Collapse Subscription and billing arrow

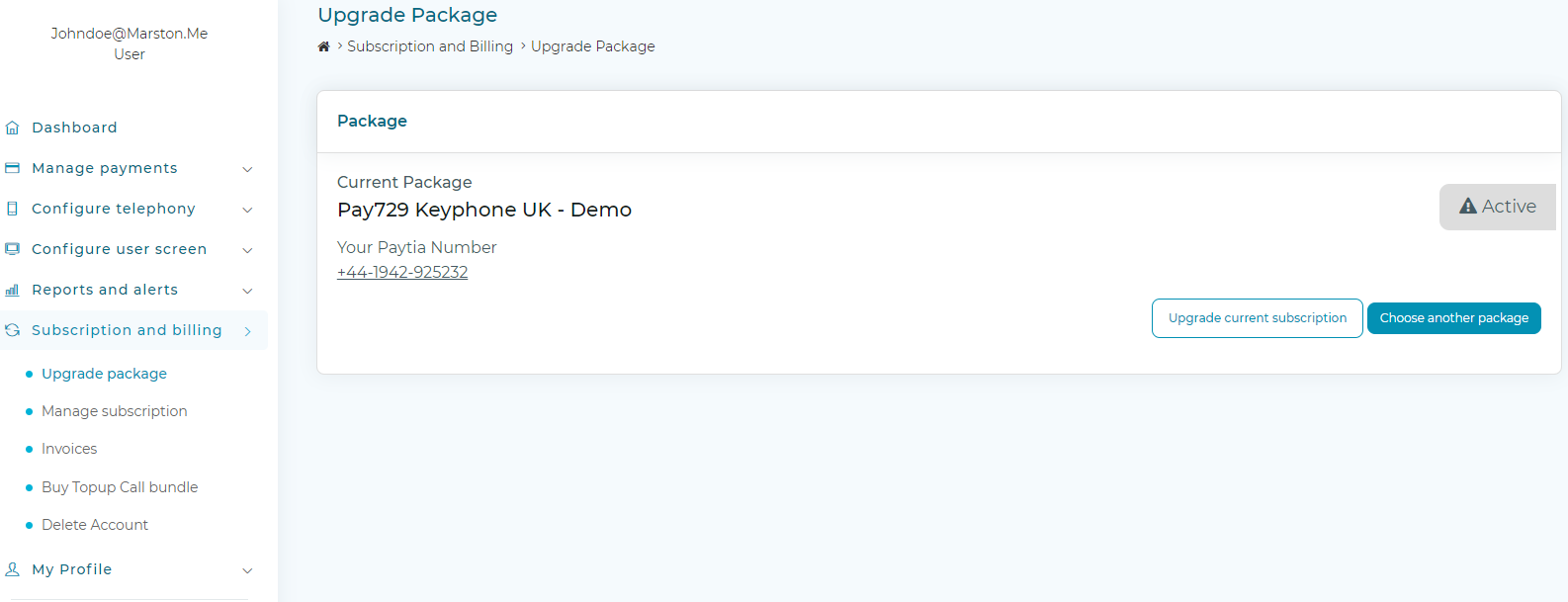[247, 331]
